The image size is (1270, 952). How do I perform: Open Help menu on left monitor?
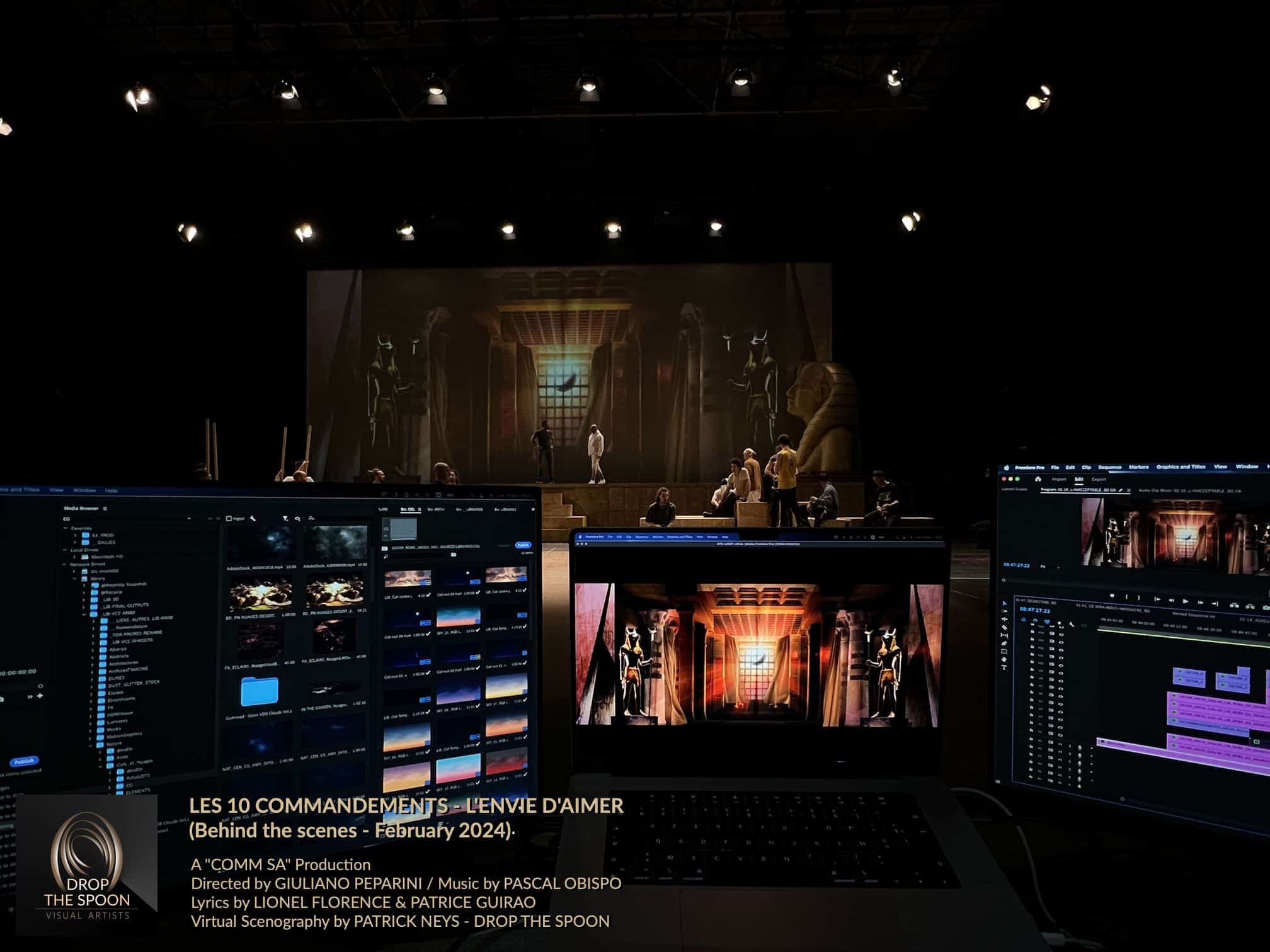pyautogui.click(x=111, y=490)
